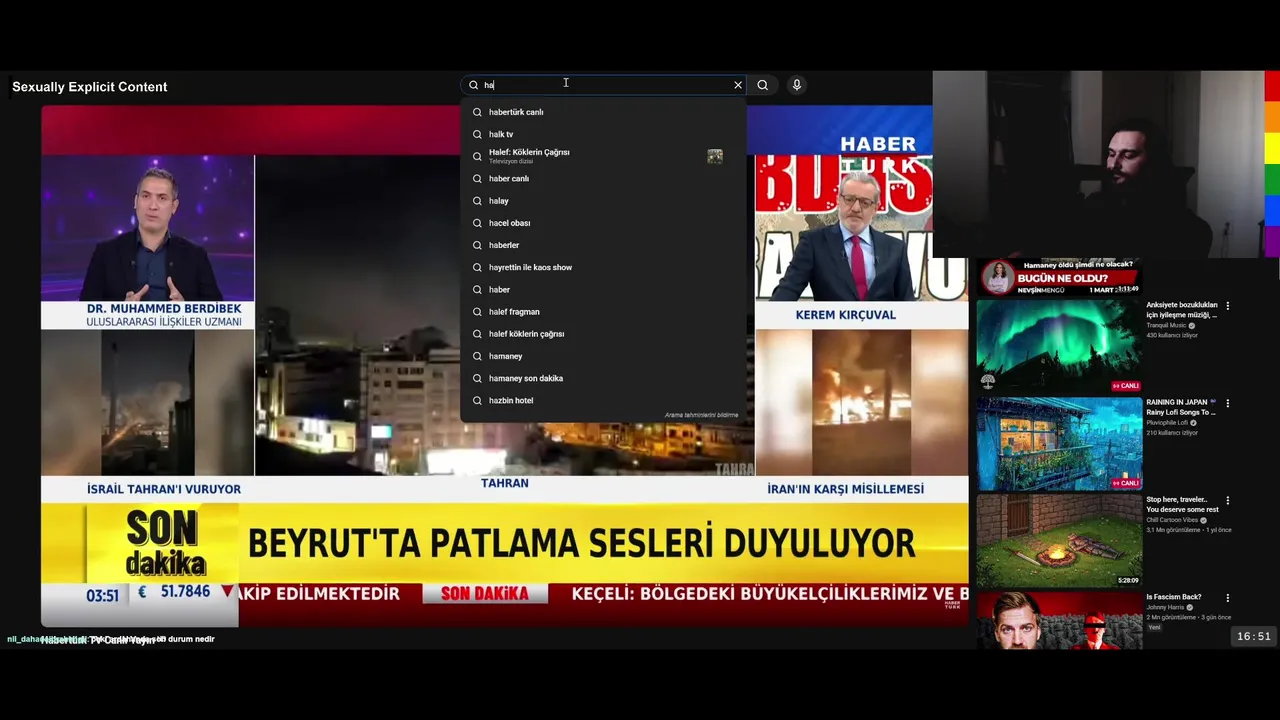Click inside the search input field

tap(603, 85)
